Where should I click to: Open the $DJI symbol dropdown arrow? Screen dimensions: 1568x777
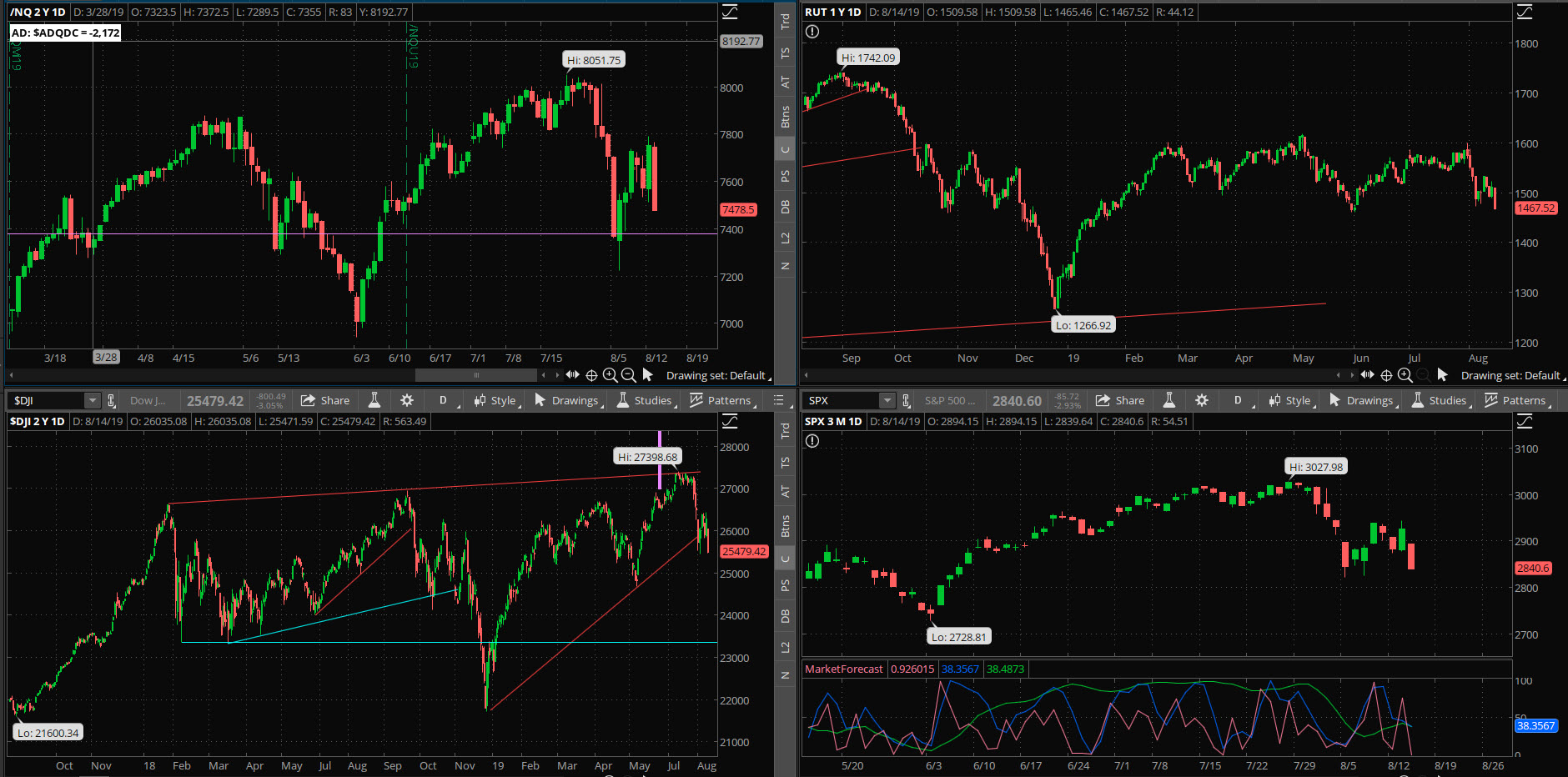pyautogui.click(x=93, y=401)
